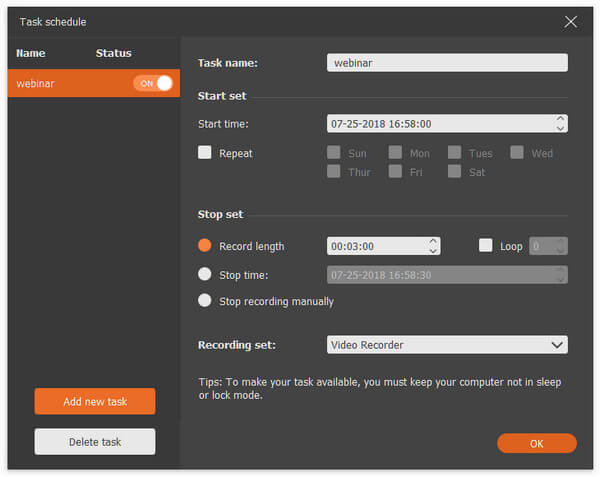Increase start time with up arrow
The height and width of the screenshot is (477, 600).
coord(560,119)
